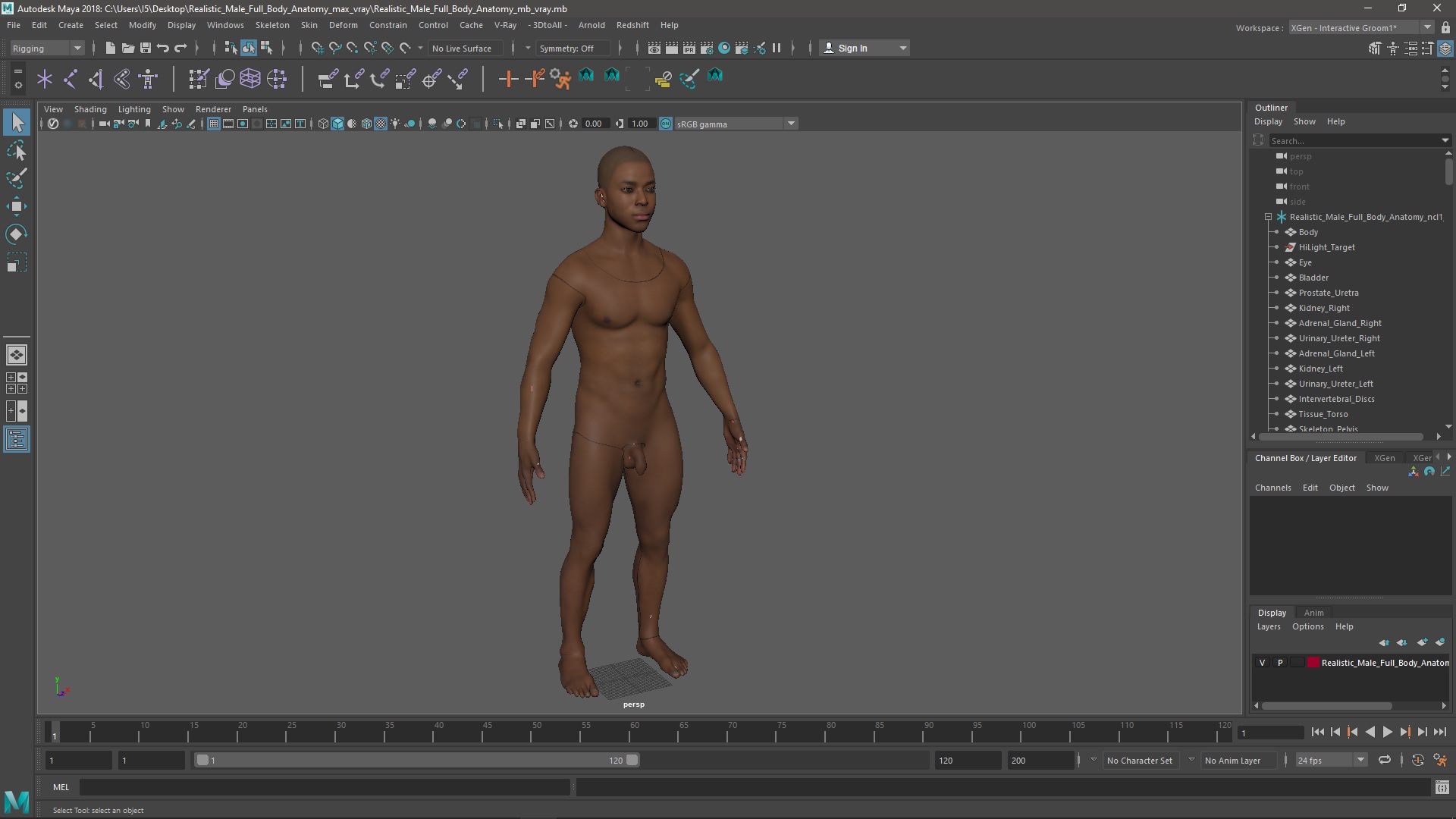Open the Rigging menu set dropdown

[47, 48]
